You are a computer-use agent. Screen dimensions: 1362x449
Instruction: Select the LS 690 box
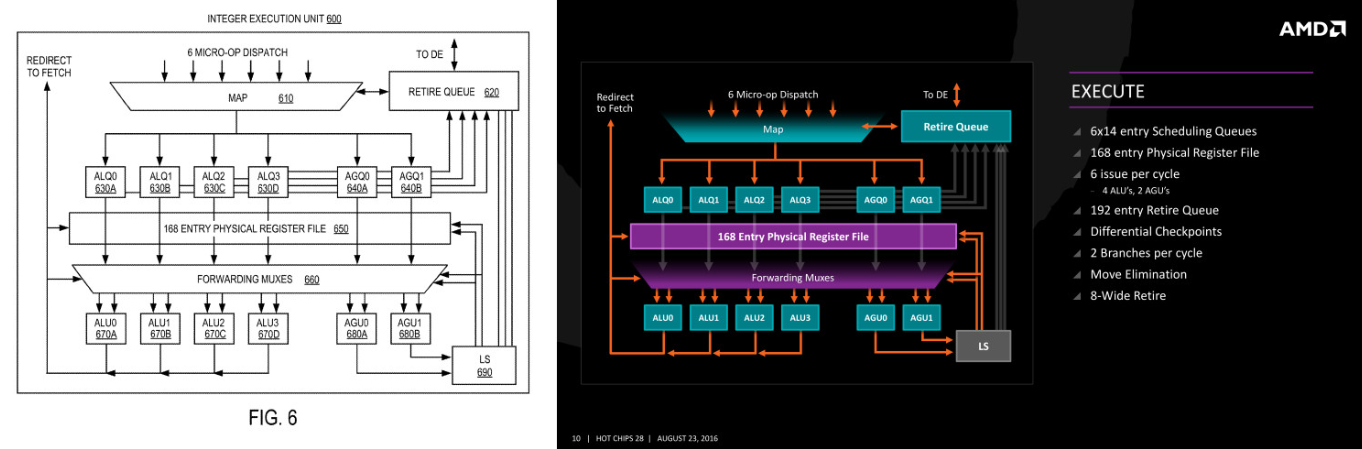[485, 365]
